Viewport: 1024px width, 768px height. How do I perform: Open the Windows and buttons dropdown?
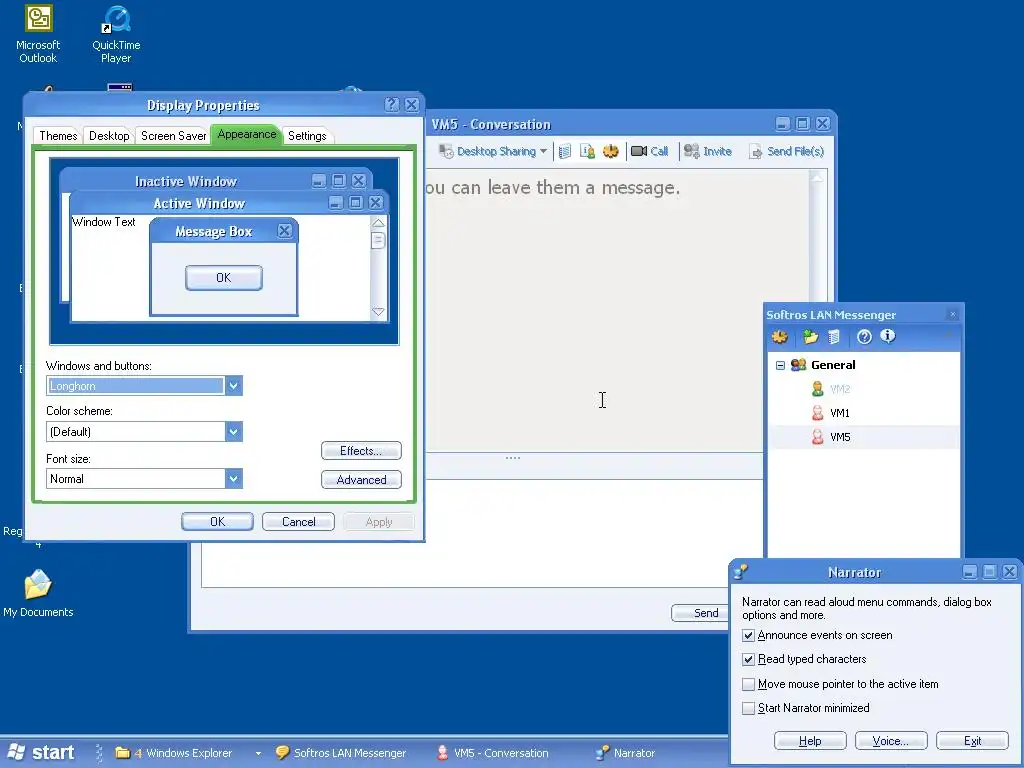coord(233,386)
